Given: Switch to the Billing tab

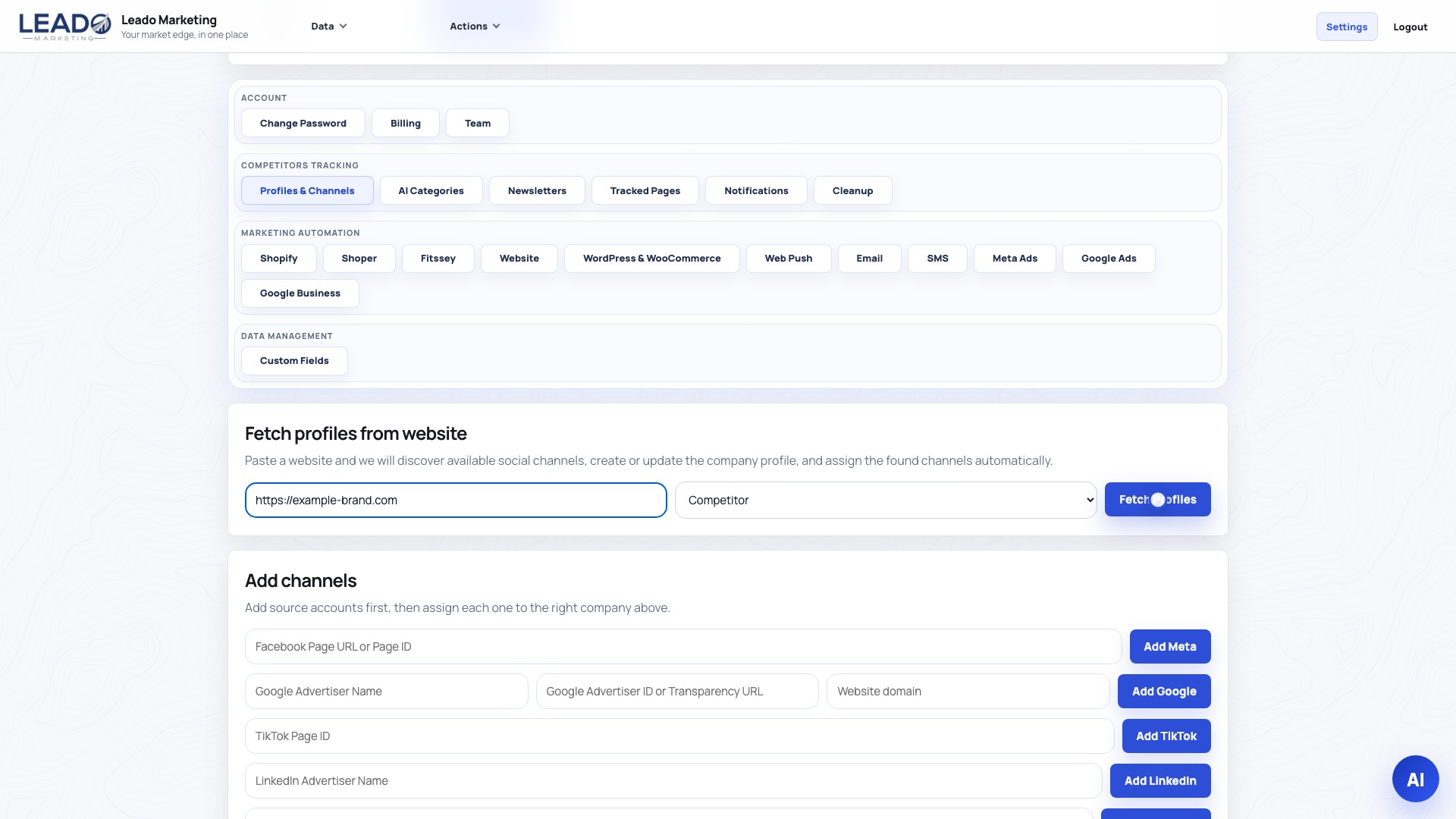Looking at the screenshot, I should [x=406, y=124].
